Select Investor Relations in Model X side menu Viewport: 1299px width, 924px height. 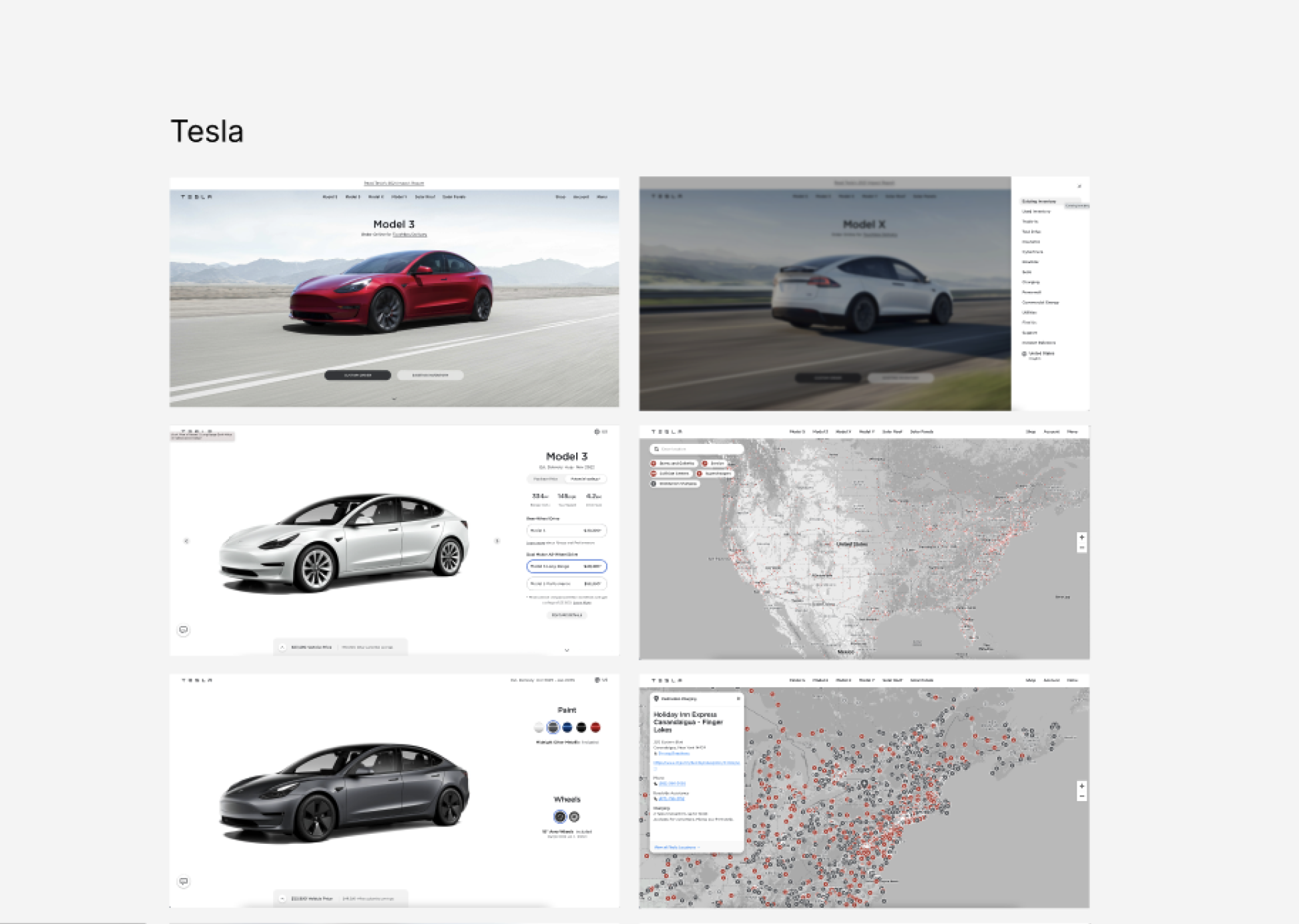click(x=1039, y=342)
